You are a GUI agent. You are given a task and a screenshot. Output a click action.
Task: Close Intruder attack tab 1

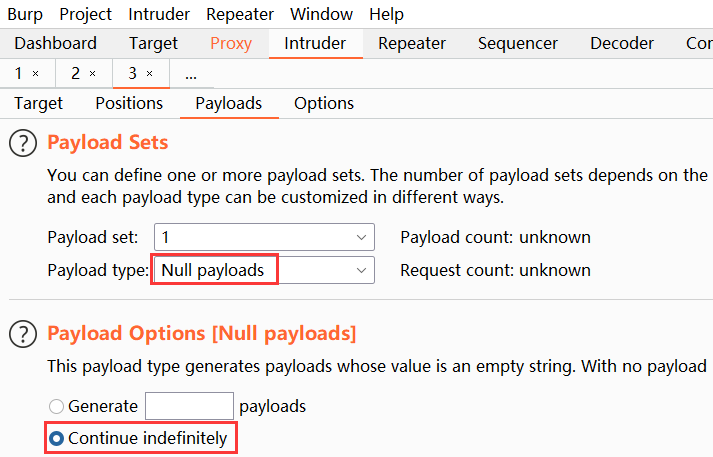click(x=36, y=74)
